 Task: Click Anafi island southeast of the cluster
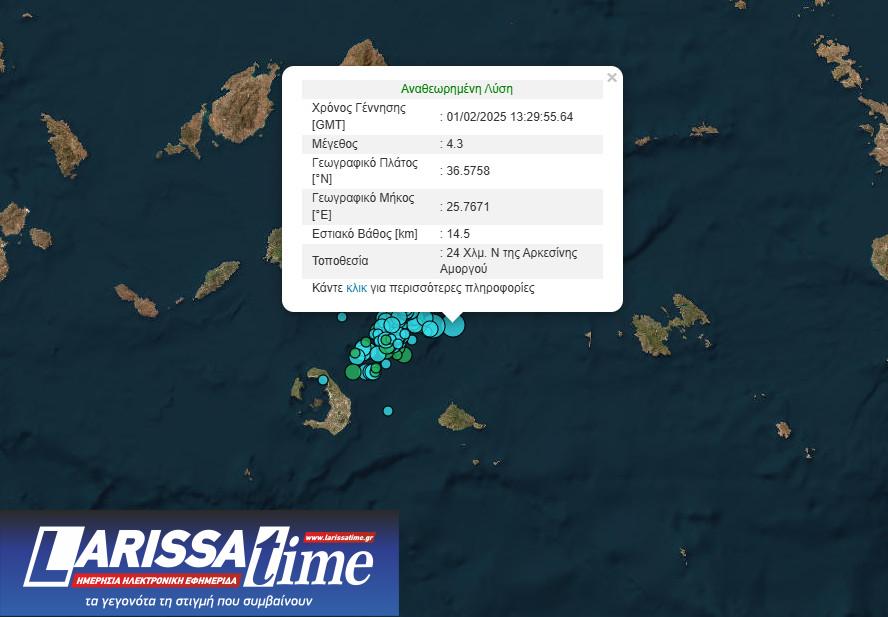coord(460,417)
